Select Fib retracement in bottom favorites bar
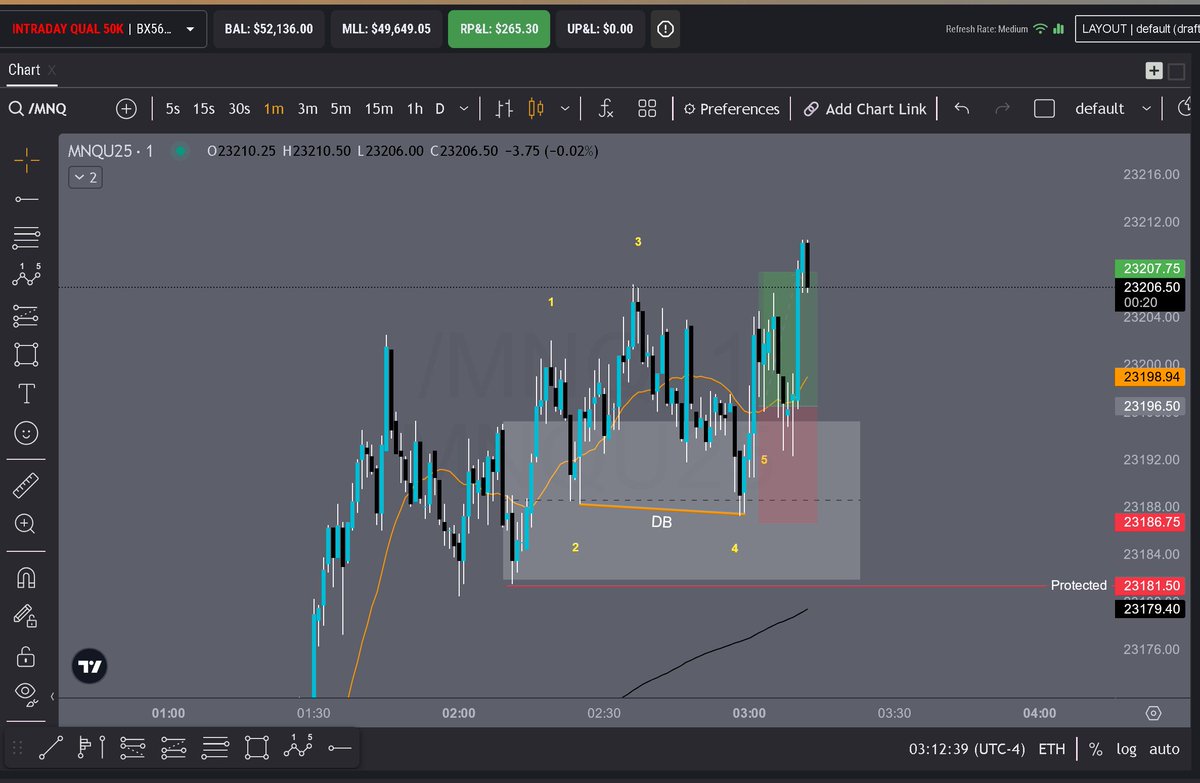The width and height of the screenshot is (1200, 783). click(215, 747)
